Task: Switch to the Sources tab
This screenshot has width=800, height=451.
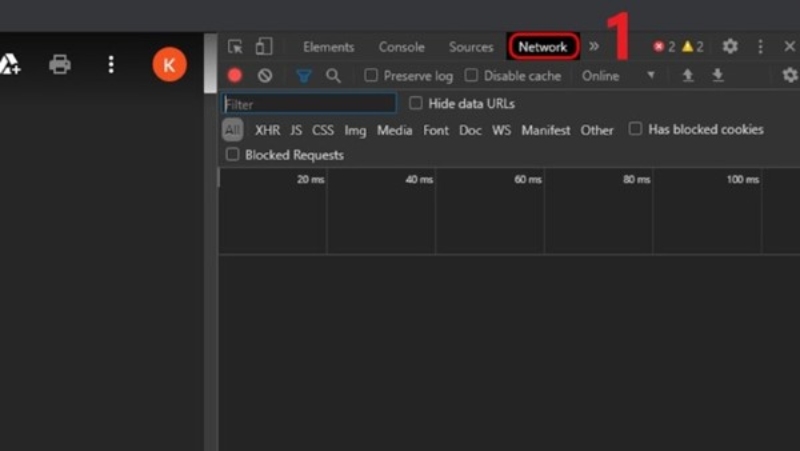Action: (x=471, y=47)
